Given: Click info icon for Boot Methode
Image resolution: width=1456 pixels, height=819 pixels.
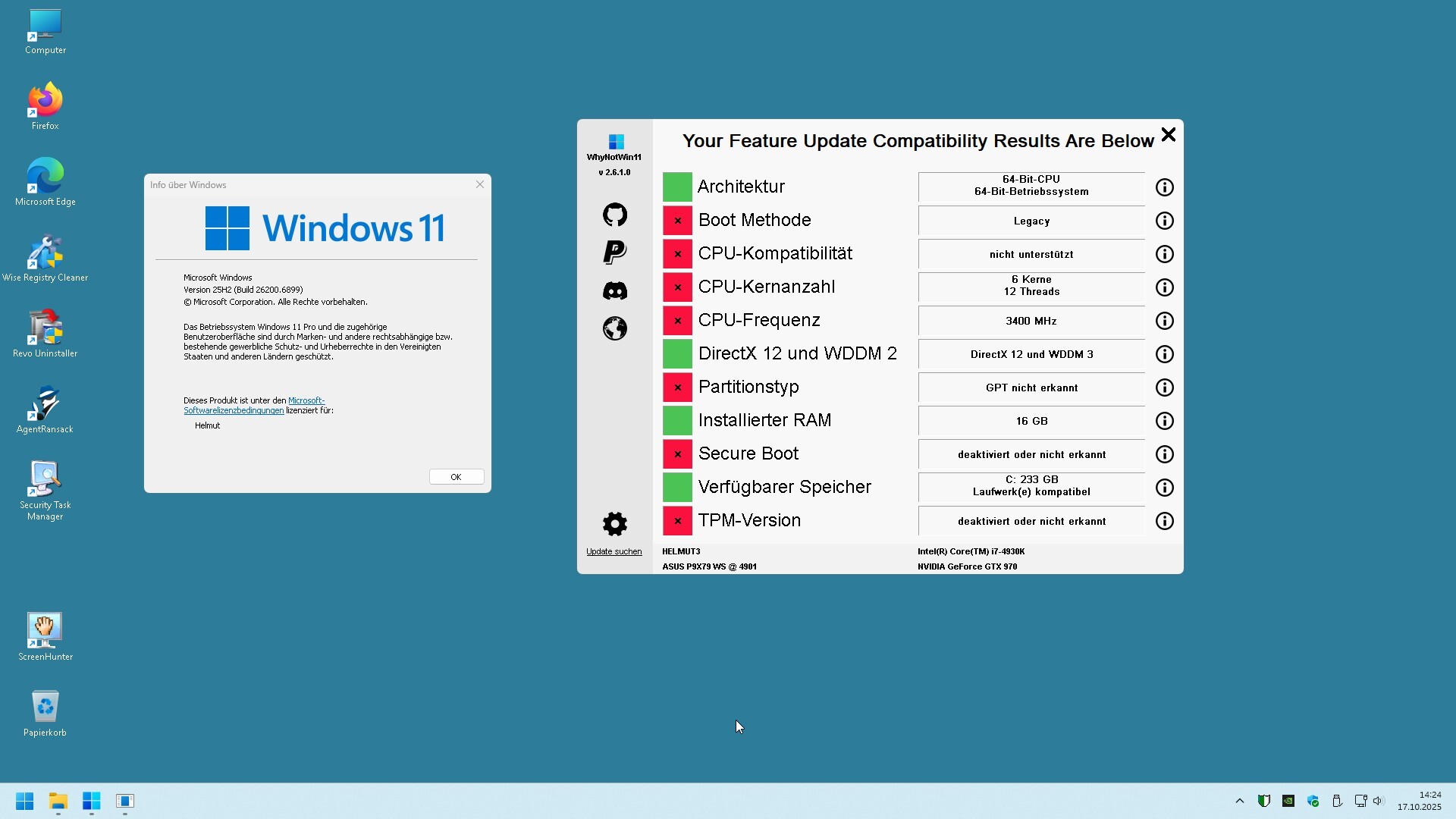Looking at the screenshot, I should pyautogui.click(x=1164, y=221).
